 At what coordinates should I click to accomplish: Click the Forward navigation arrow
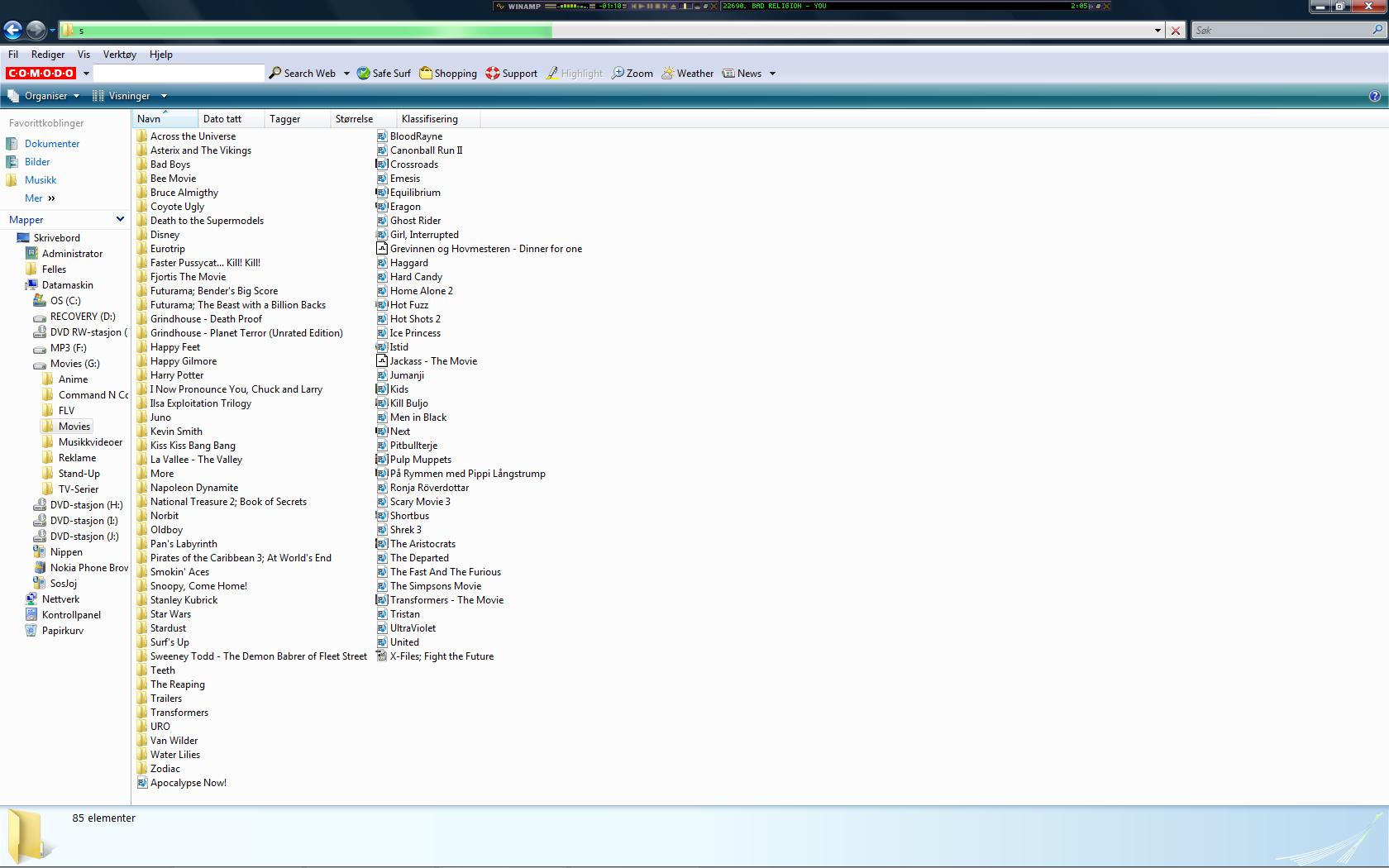36,31
